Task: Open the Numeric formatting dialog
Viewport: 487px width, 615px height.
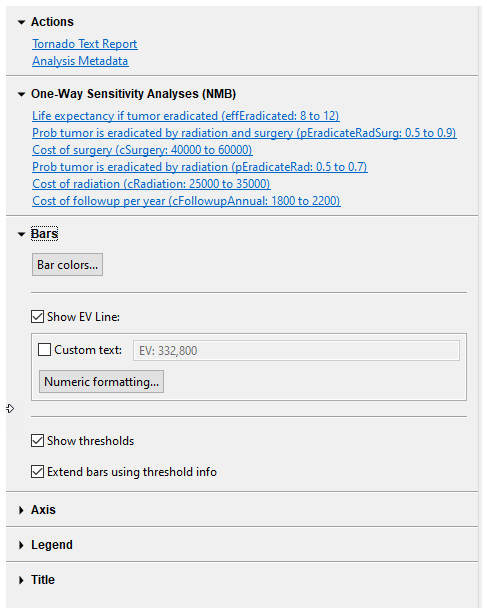Action: (x=102, y=382)
